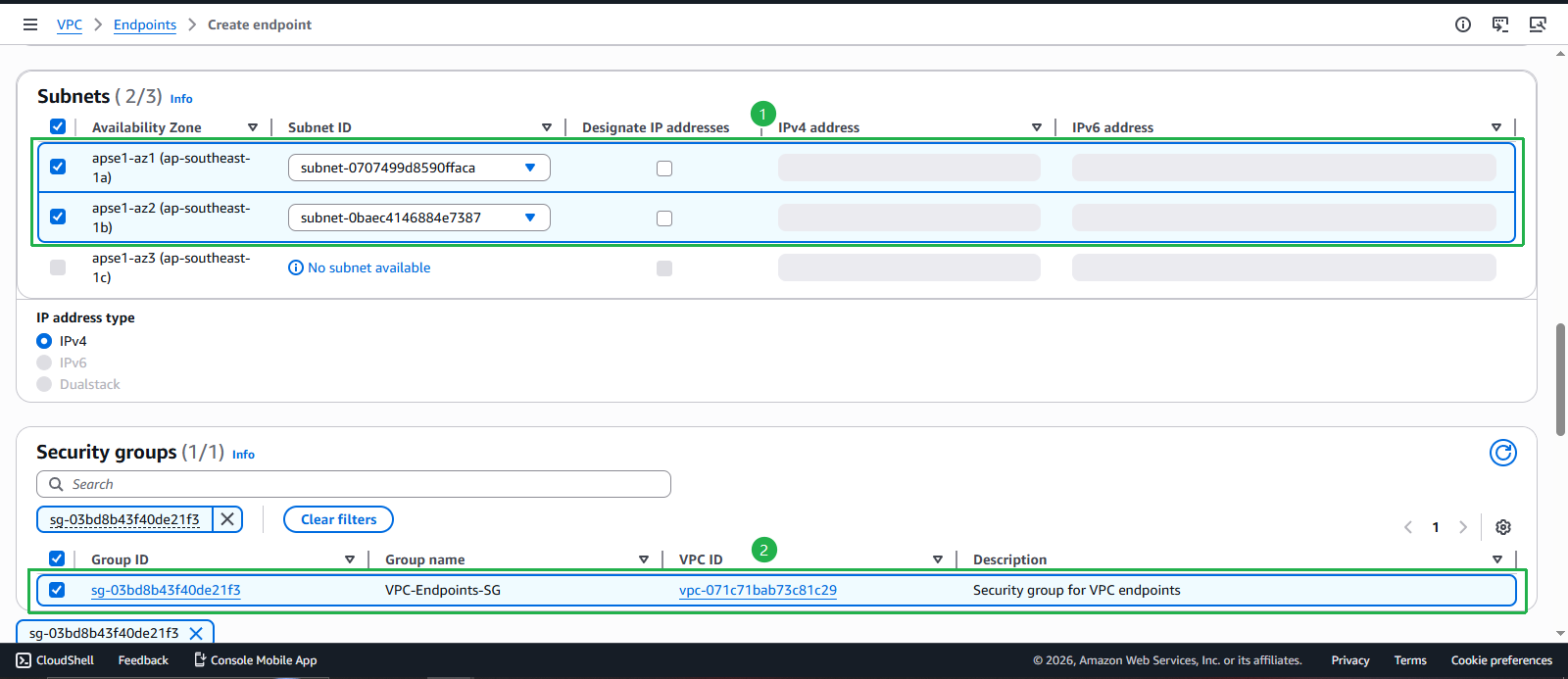
Task: Select the IPv4 address type radio
Action: tap(44, 341)
